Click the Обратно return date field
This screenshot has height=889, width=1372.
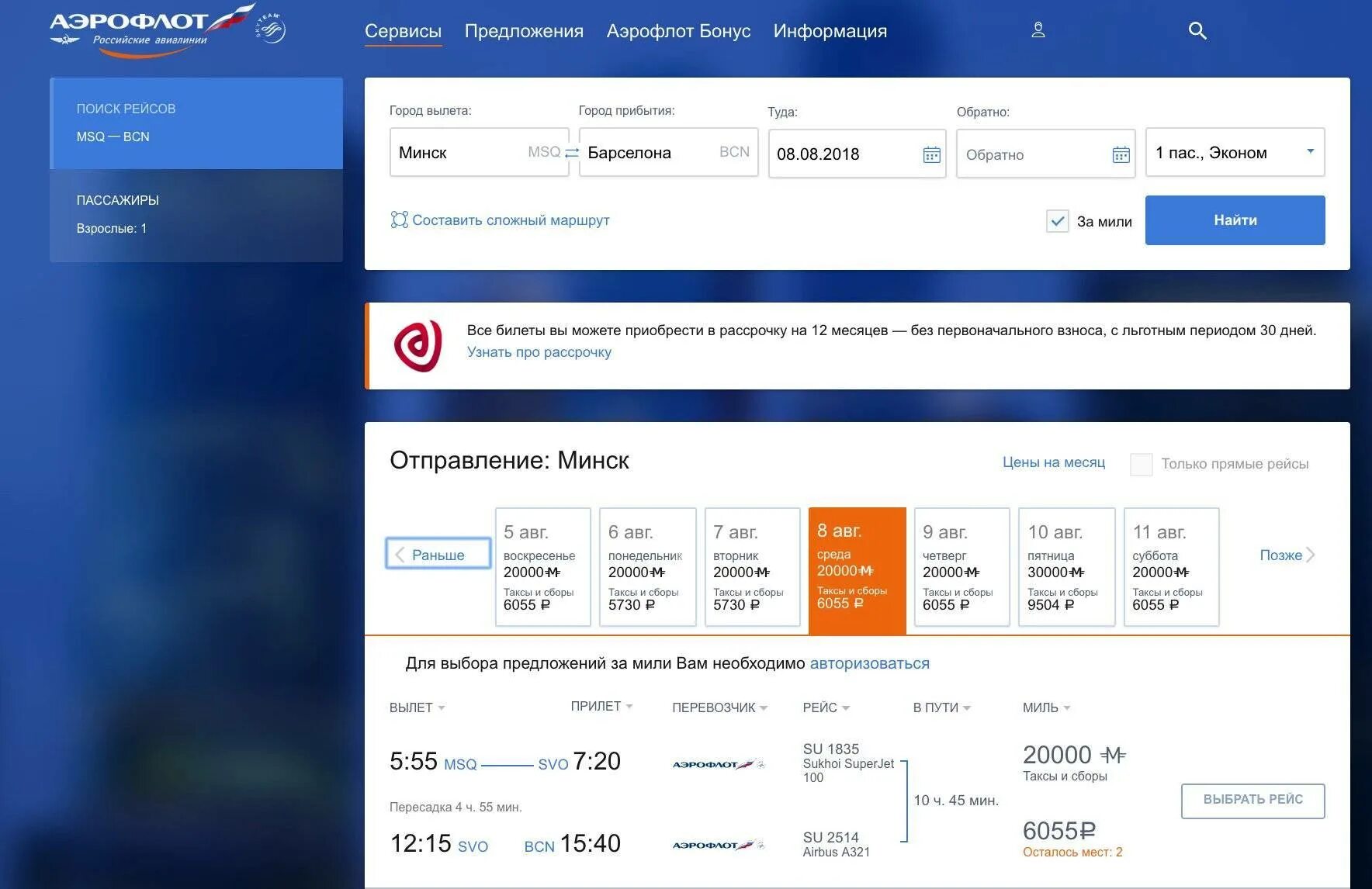click(1045, 154)
